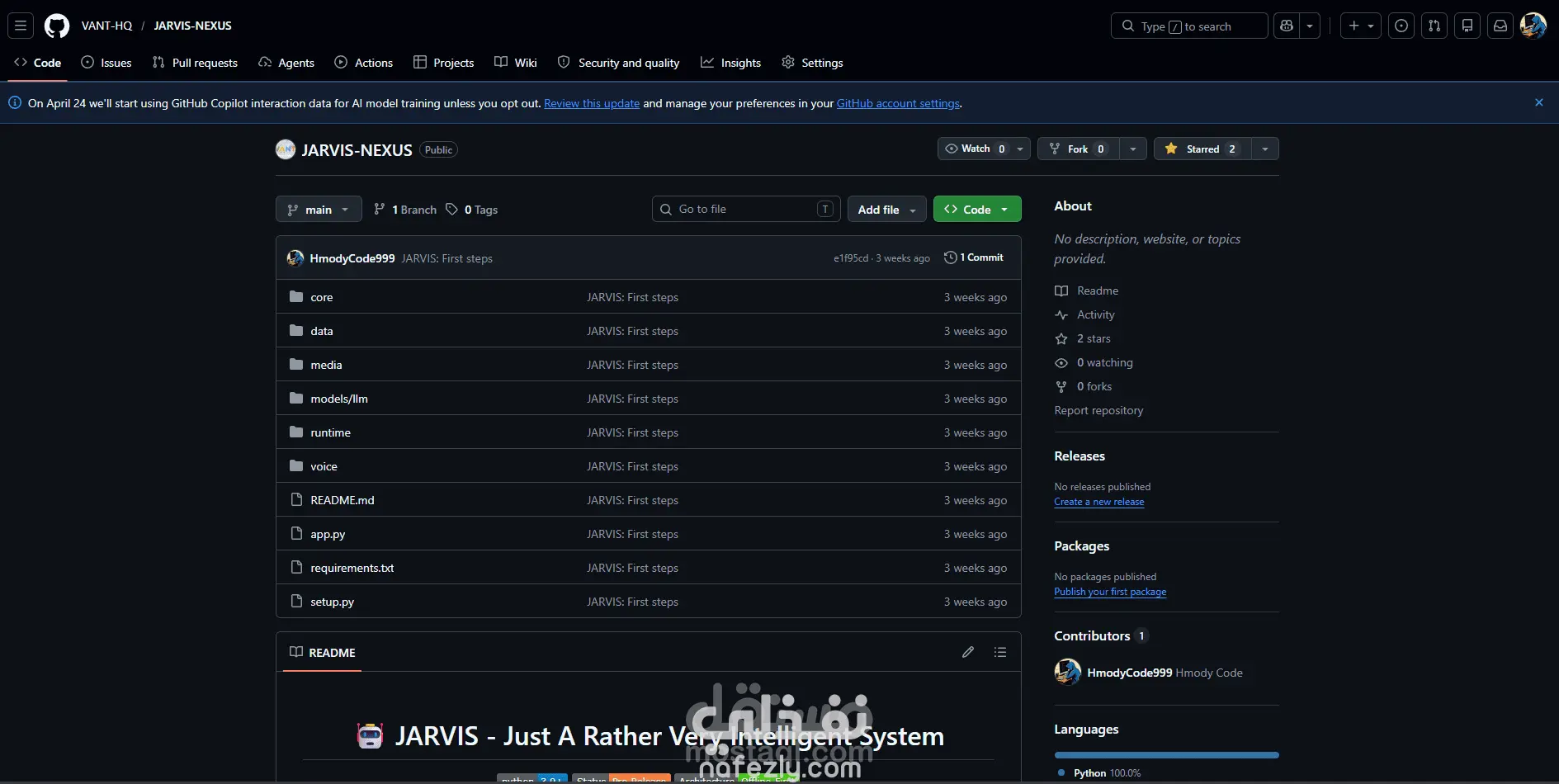1559x784 pixels.
Task: Open the main branch switcher dropdown
Action: click(319, 209)
